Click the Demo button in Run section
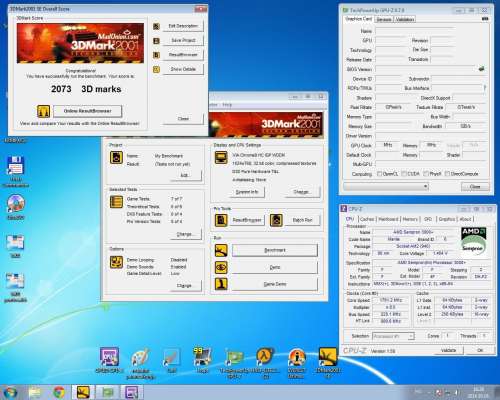Screen dimensions: 500x400 tap(275, 267)
